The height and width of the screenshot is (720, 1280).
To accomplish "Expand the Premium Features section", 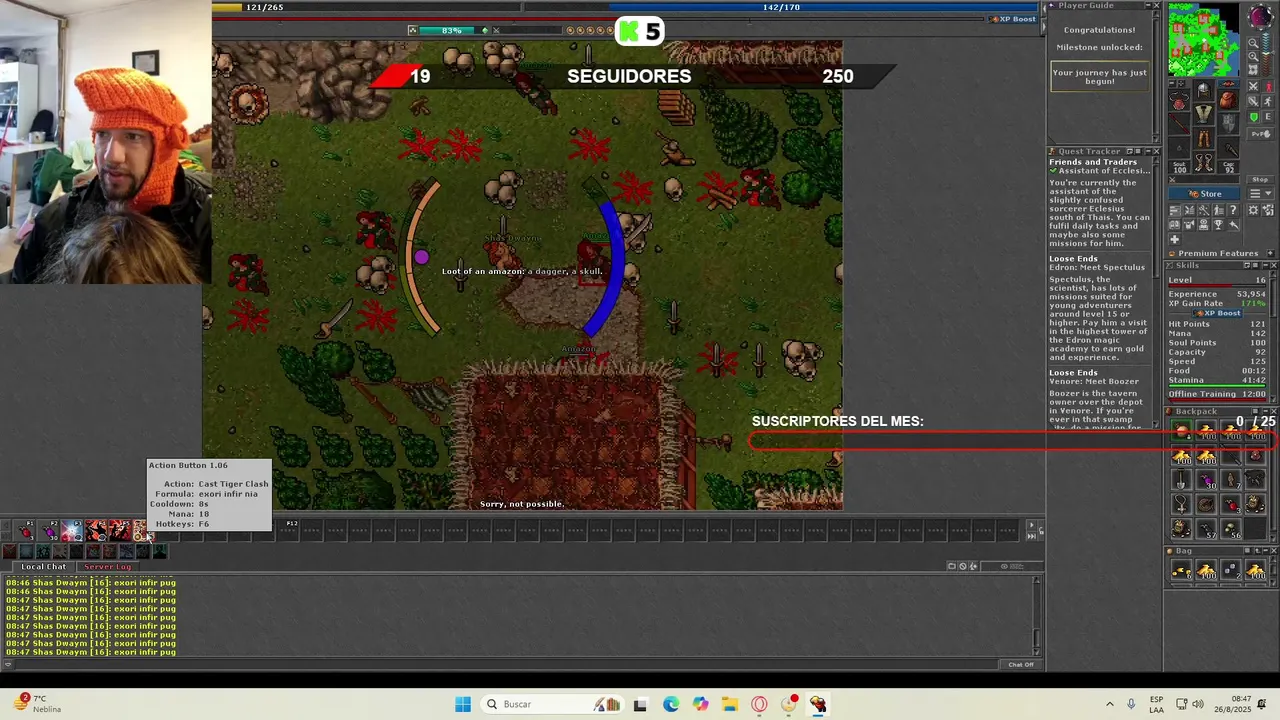I will click(1272, 253).
